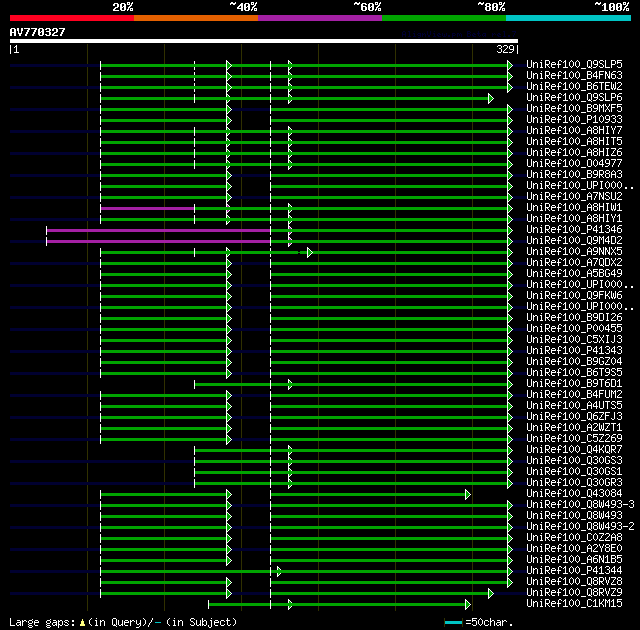Select hit UniRef100_Q43084
This screenshot has height=630, width=640.
[574, 494]
